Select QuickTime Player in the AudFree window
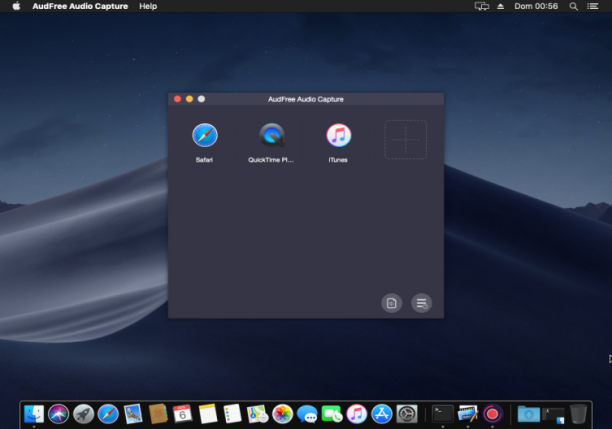 click(x=272, y=135)
